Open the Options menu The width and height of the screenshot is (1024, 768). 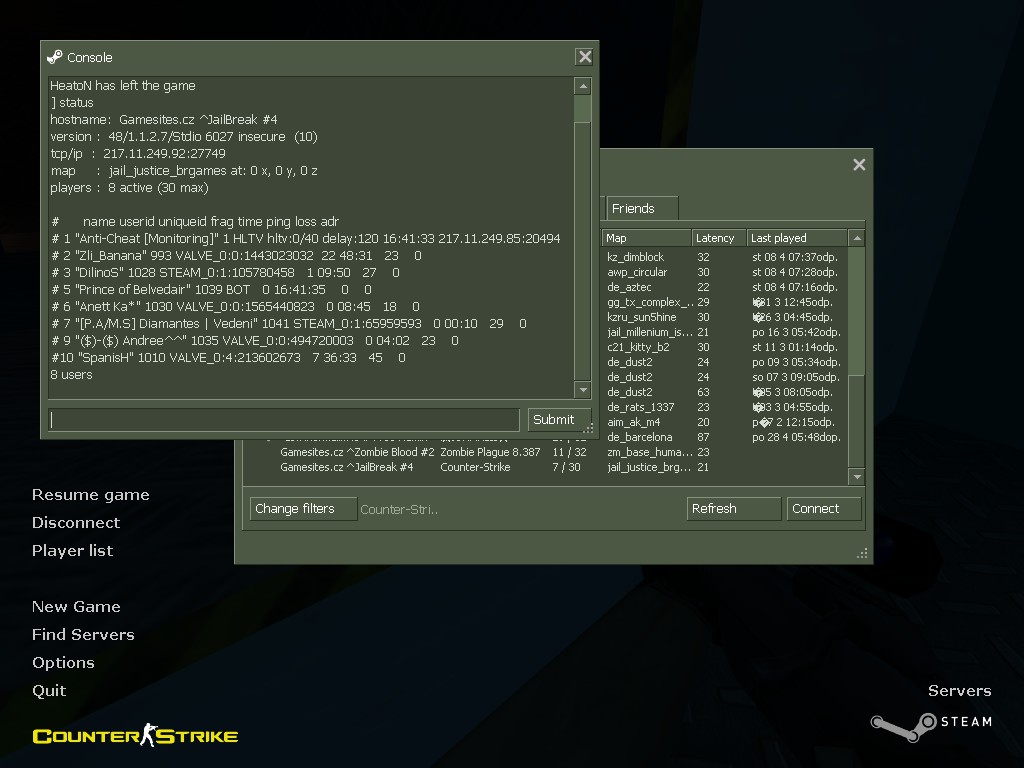point(63,662)
